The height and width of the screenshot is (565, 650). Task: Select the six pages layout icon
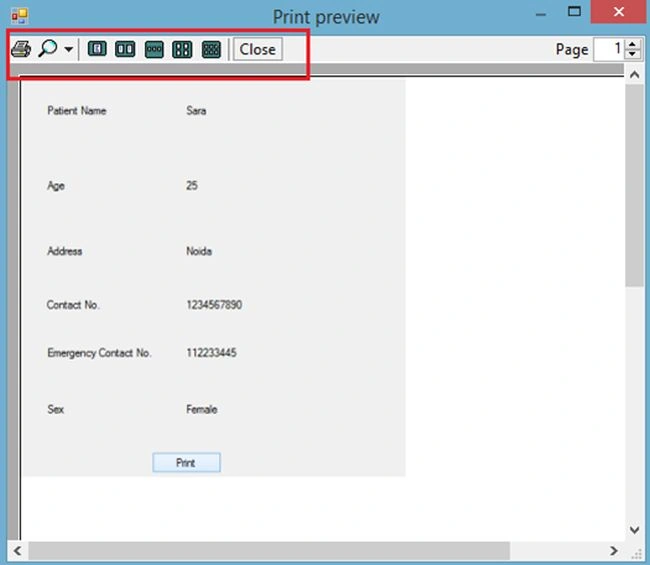pos(211,49)
